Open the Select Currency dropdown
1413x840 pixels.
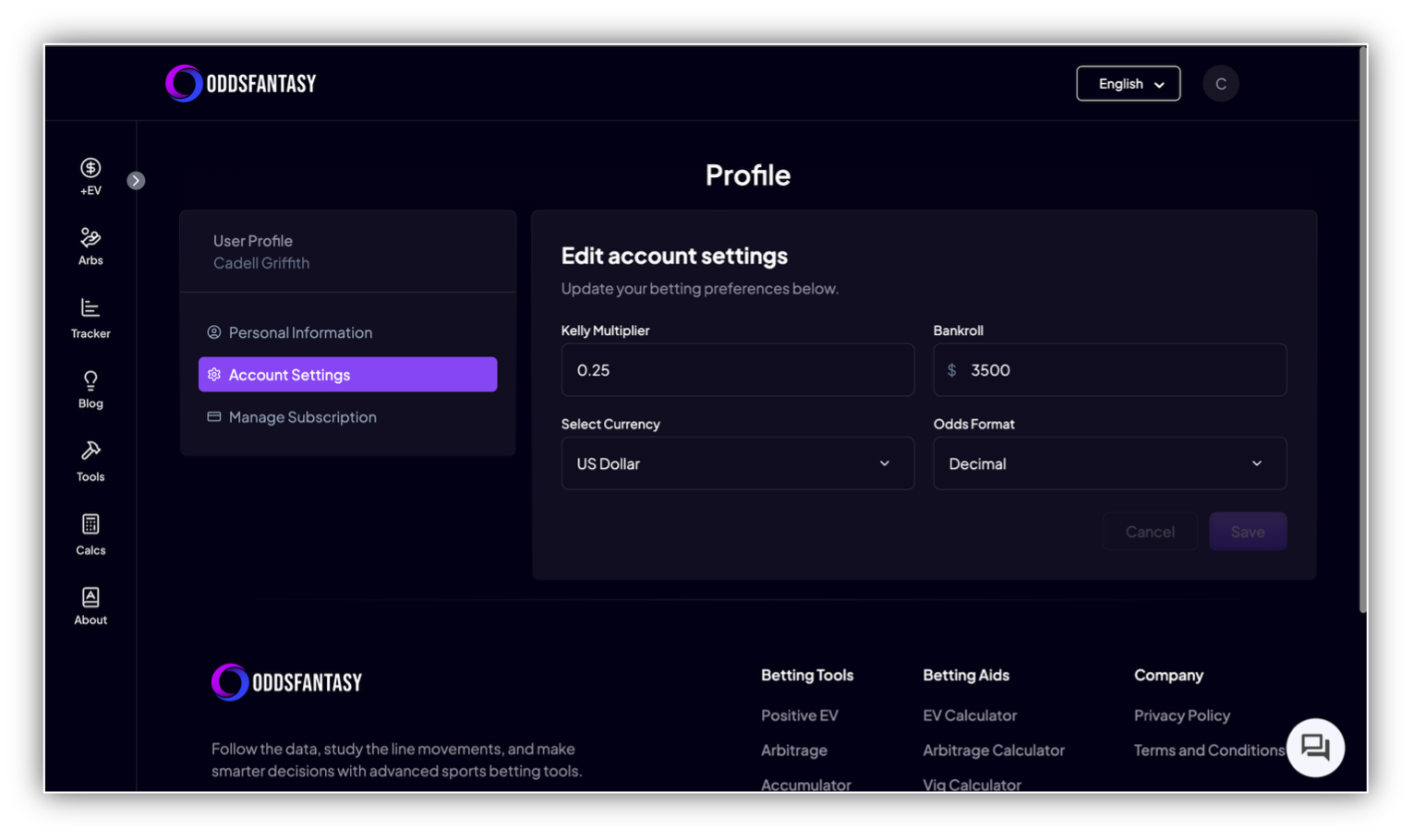point(737,463)
